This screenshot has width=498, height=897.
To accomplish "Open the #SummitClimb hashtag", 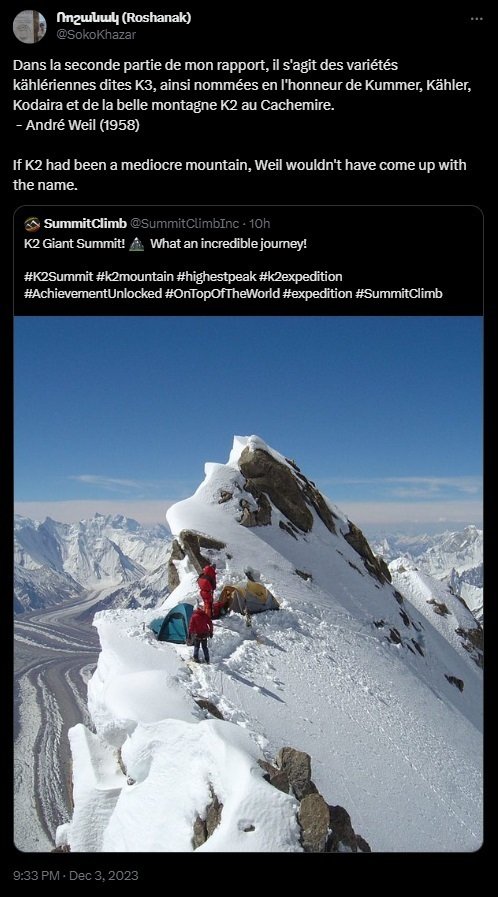I will coord(399,293).
